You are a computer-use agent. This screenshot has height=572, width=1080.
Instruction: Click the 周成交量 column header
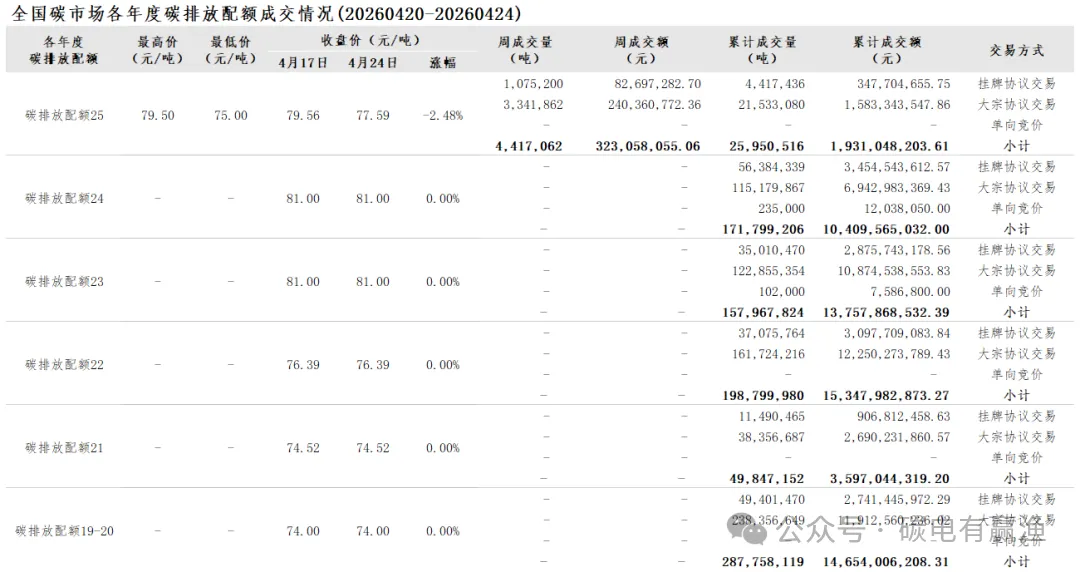(525, 50)
